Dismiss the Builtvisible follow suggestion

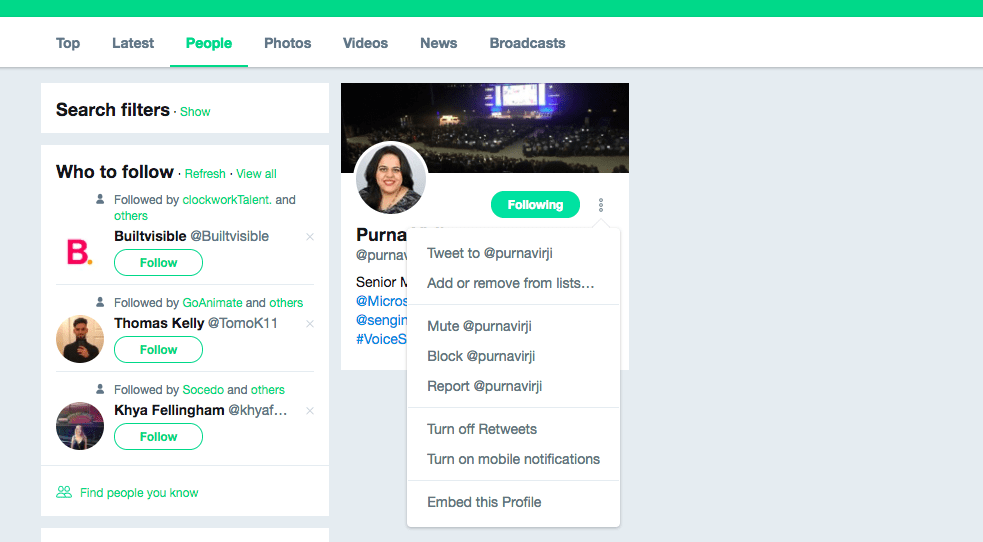(310, 237)
